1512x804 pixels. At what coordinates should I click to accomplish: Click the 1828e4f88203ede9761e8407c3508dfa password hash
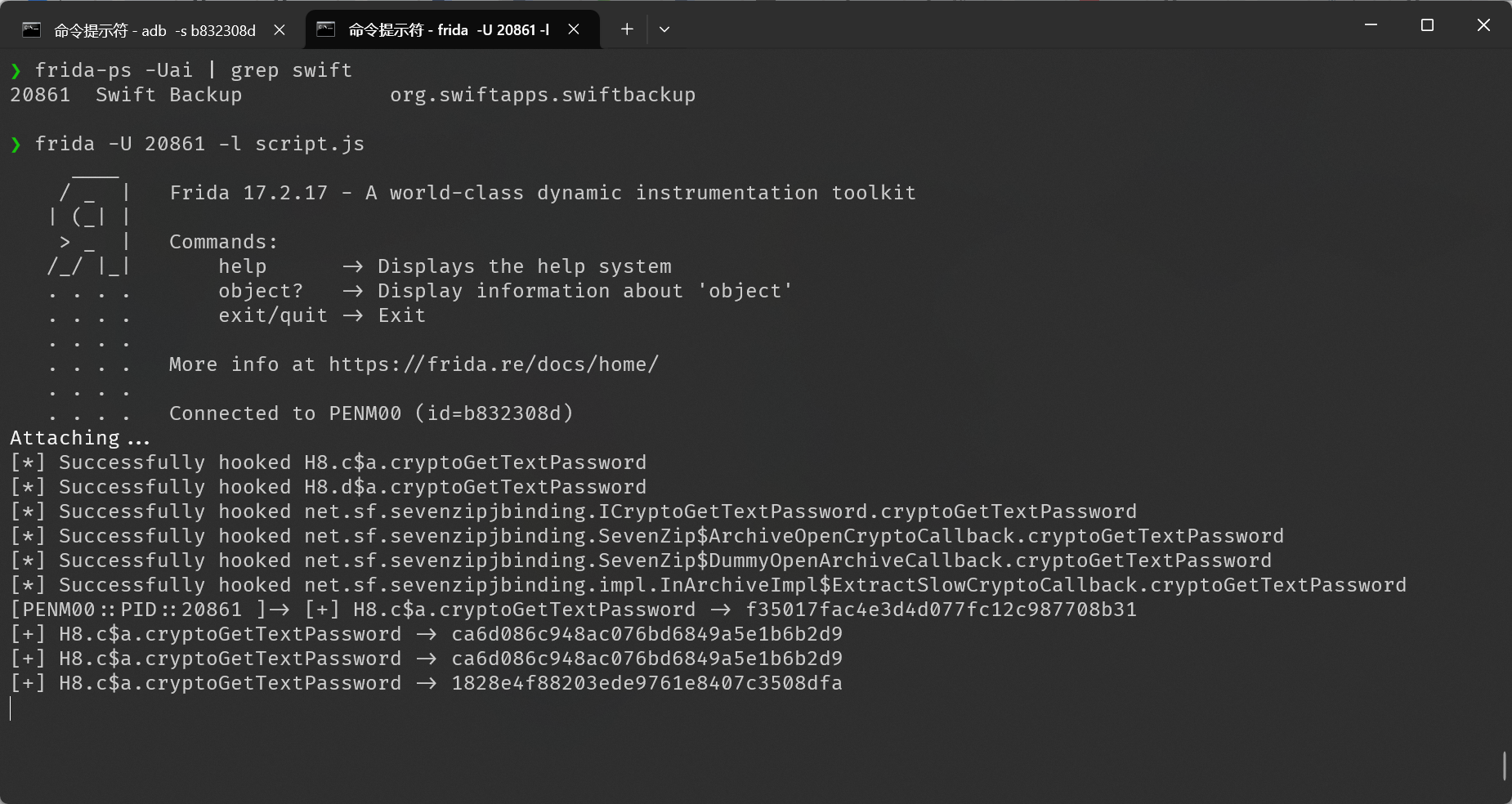(x=646, y=683)
